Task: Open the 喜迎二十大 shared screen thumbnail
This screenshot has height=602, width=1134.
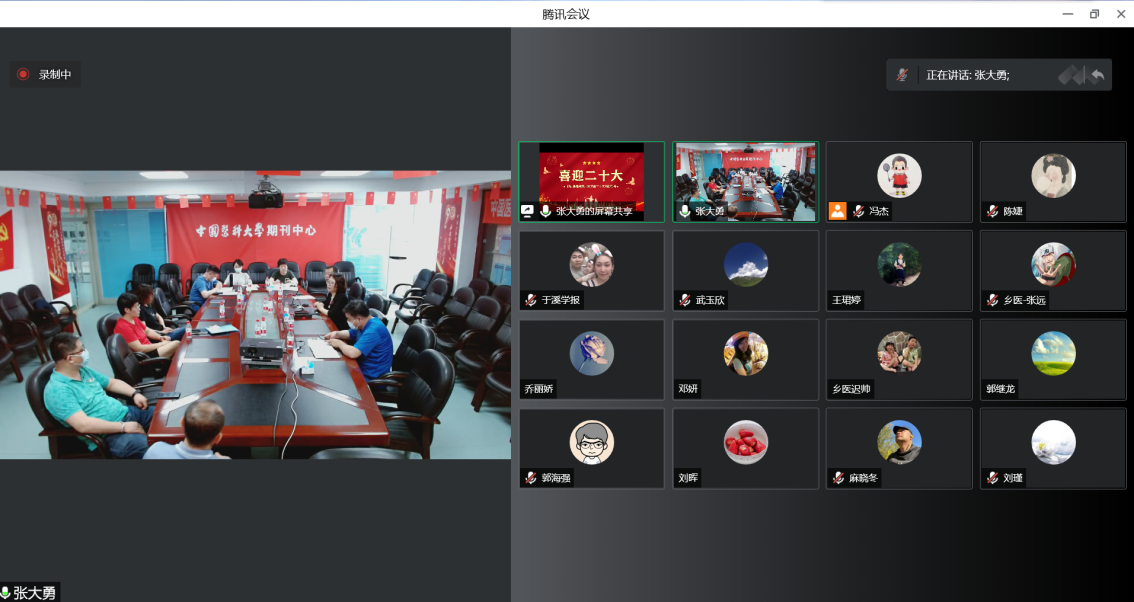Action: coord(592,182)
